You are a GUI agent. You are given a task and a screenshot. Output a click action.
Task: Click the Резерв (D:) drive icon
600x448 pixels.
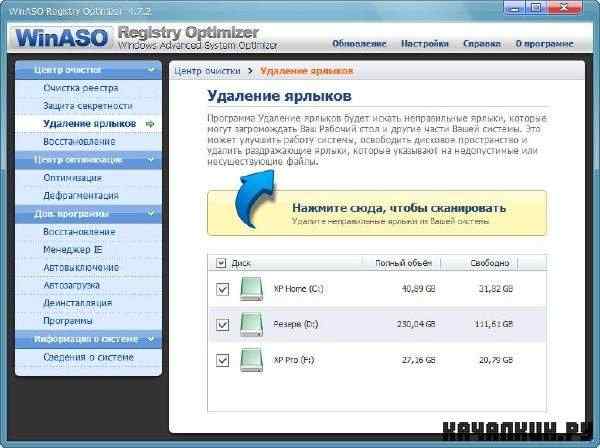pyautogui.click(x=251, y=324)
